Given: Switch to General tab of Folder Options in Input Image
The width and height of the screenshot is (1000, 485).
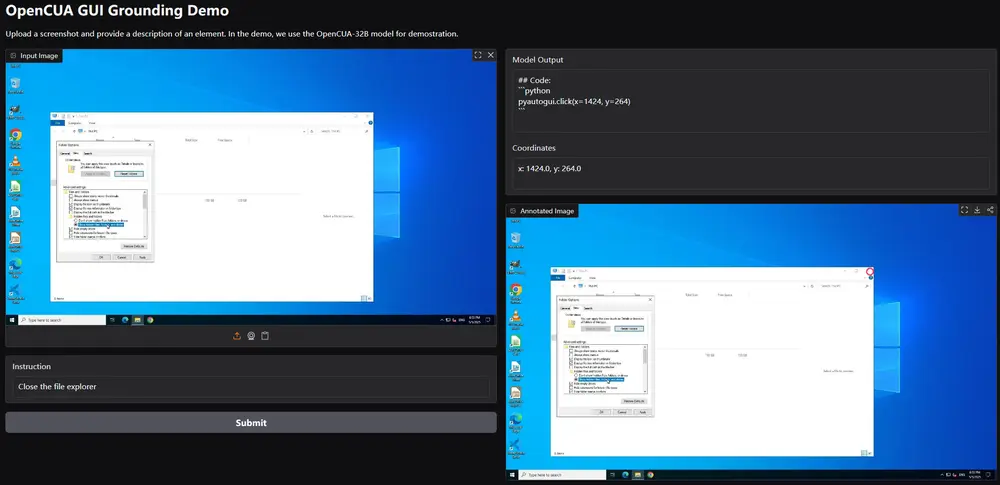Looking at the screenshot, I should [64, 154].
